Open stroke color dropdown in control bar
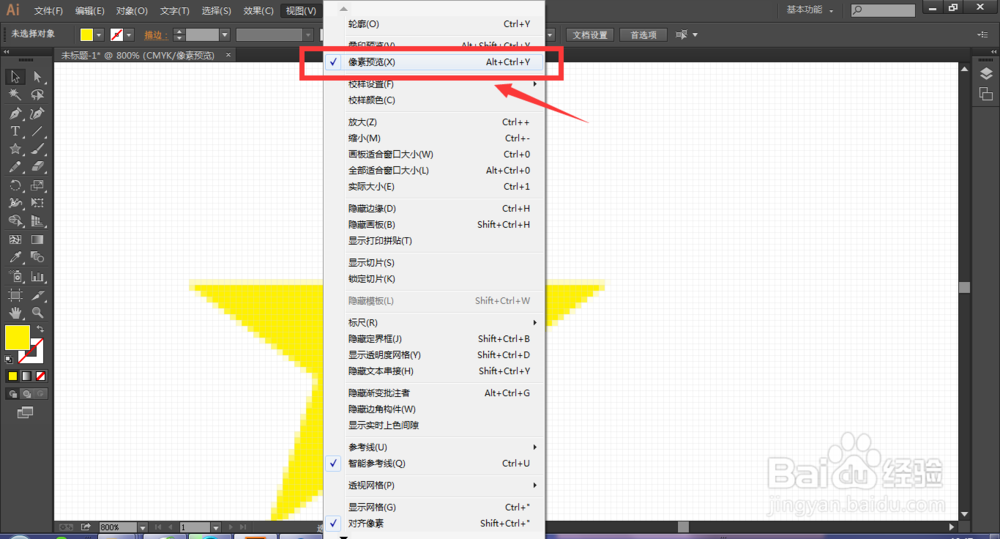 (129, 35)
